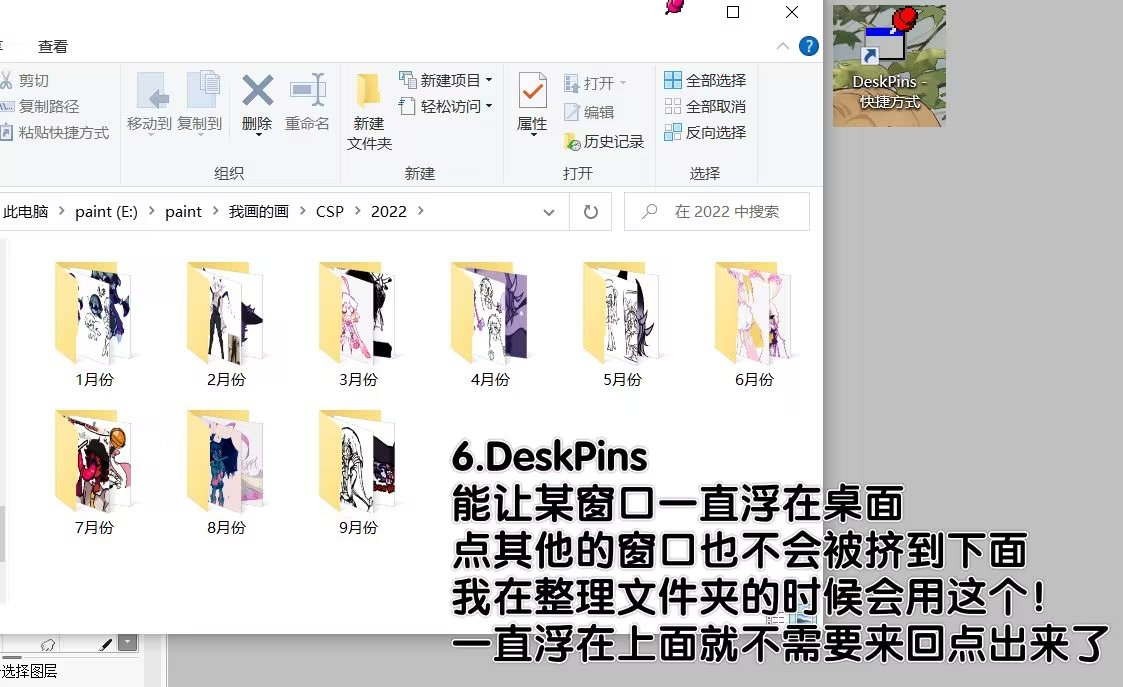
Task: Click the 在 2022 中搜索 search box
Action: (x=717, y=211)
